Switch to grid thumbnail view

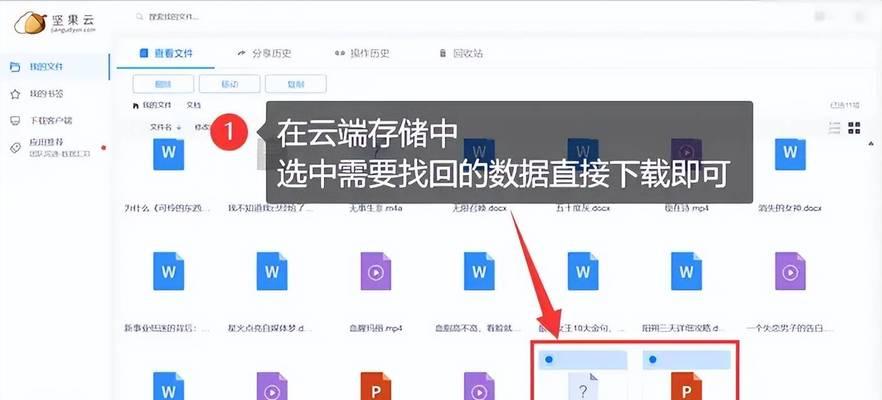click(854, 128)
